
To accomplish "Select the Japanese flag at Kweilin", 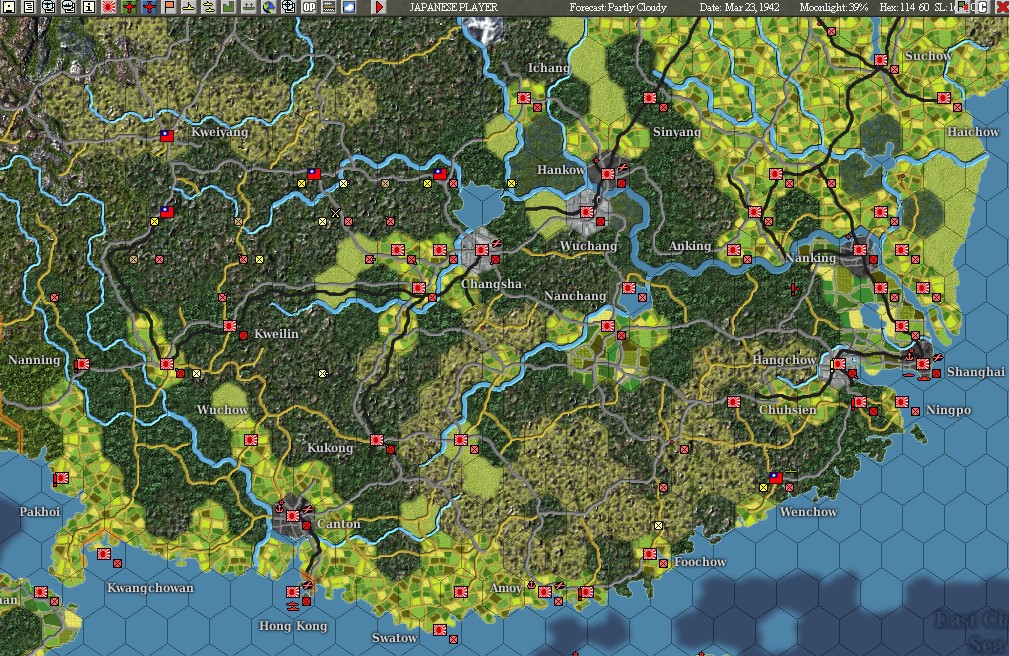I will pos(230,326).
